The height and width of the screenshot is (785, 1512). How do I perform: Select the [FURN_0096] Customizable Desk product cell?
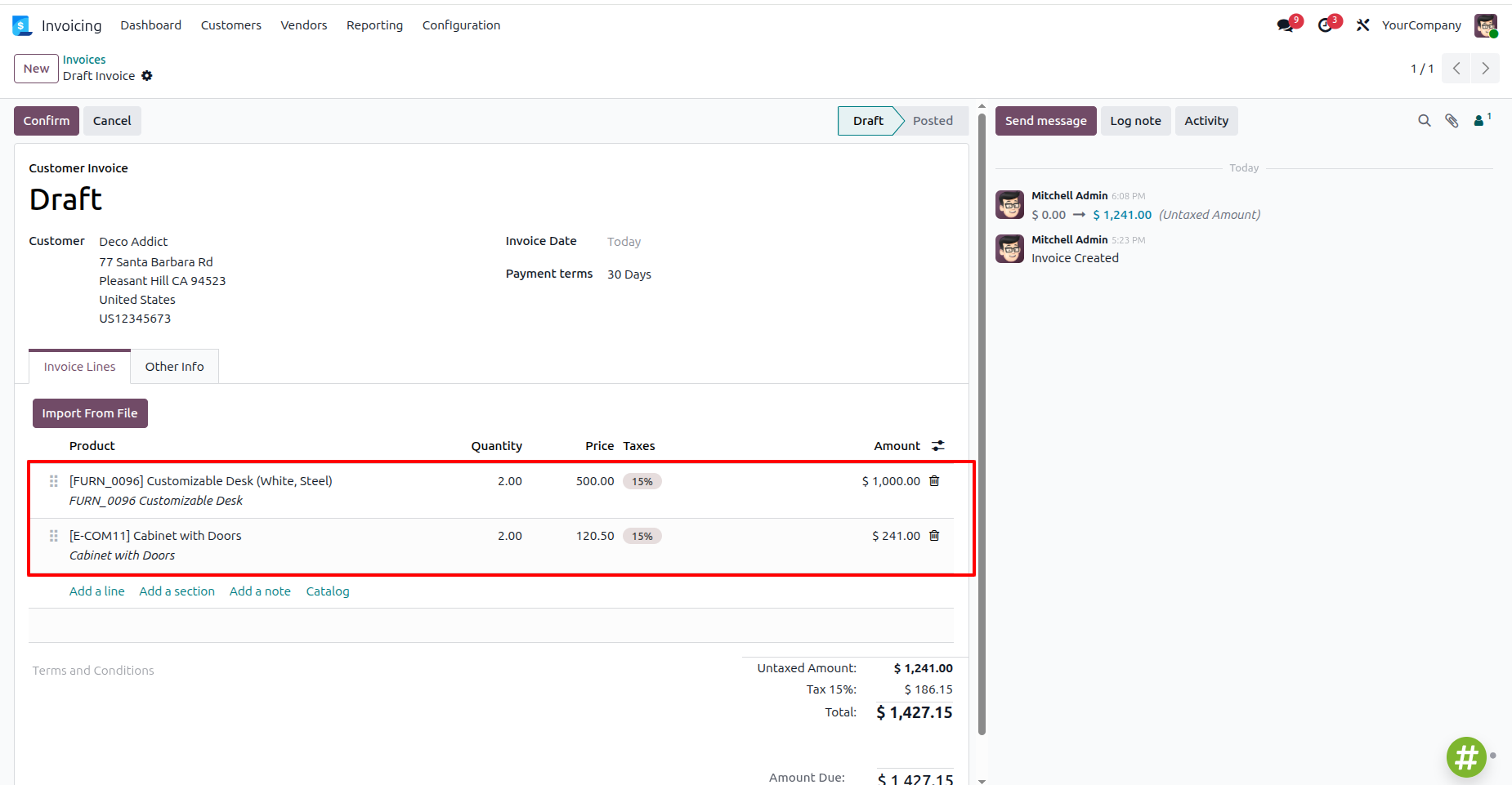pos(201,490)
